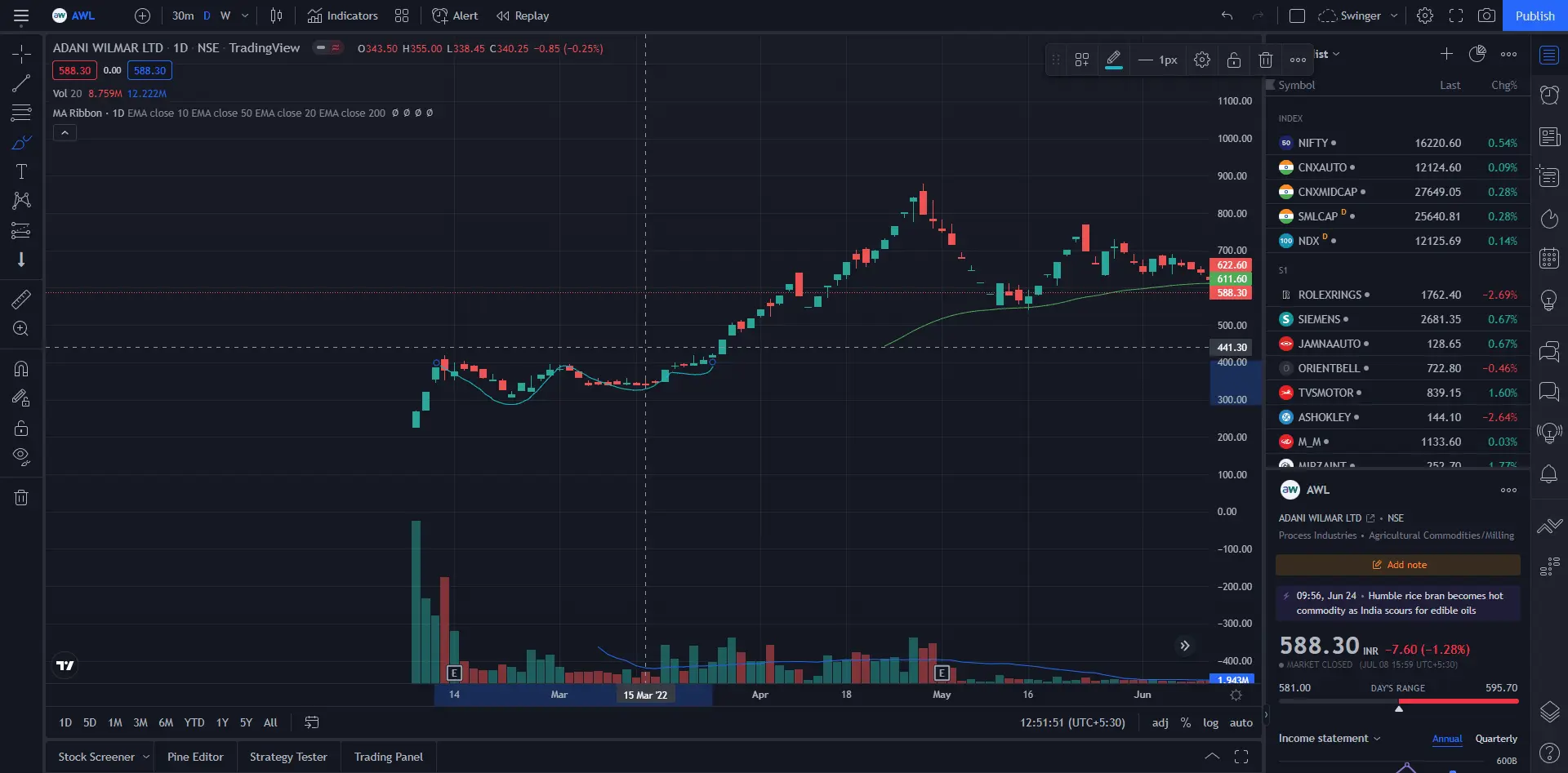The image size is (1568, 773).
Task: Collapse the indicator legend chevron
Action: coord(65,132)
